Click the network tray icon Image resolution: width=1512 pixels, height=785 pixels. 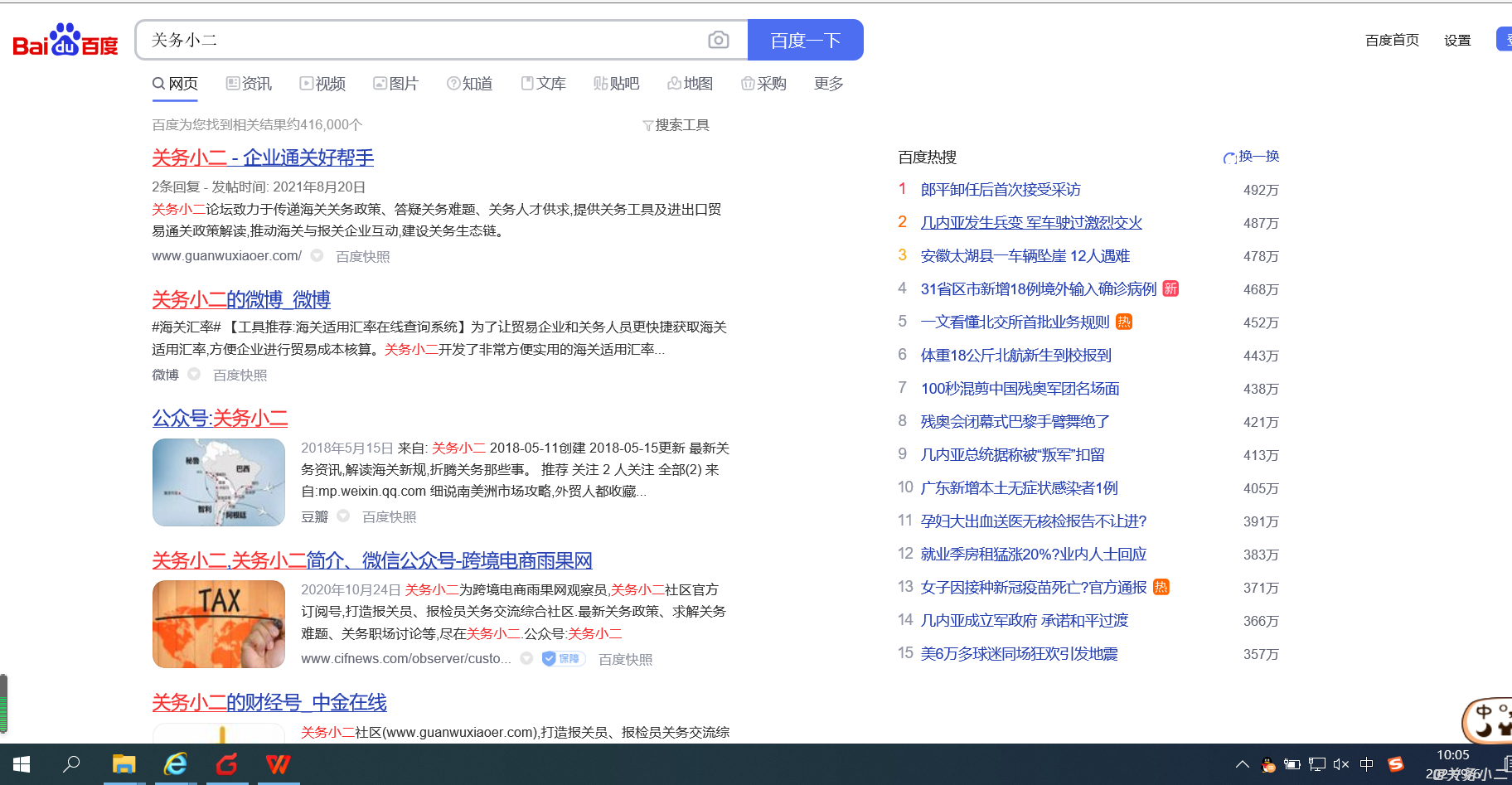[1316, 764]
